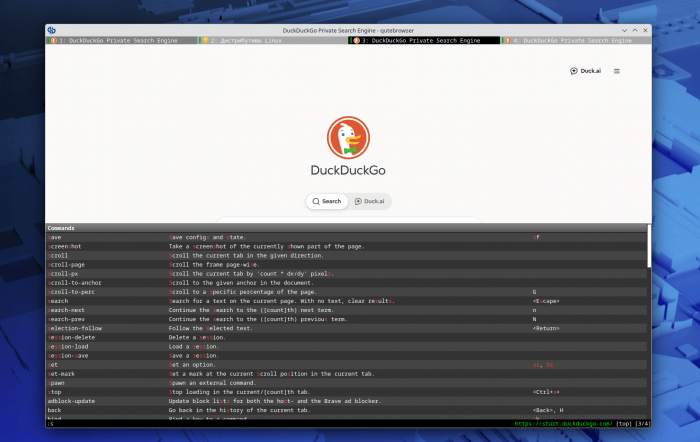
Task: Focus the ':s' command line input
Action: pyautogui.click(x=279, y=424)
